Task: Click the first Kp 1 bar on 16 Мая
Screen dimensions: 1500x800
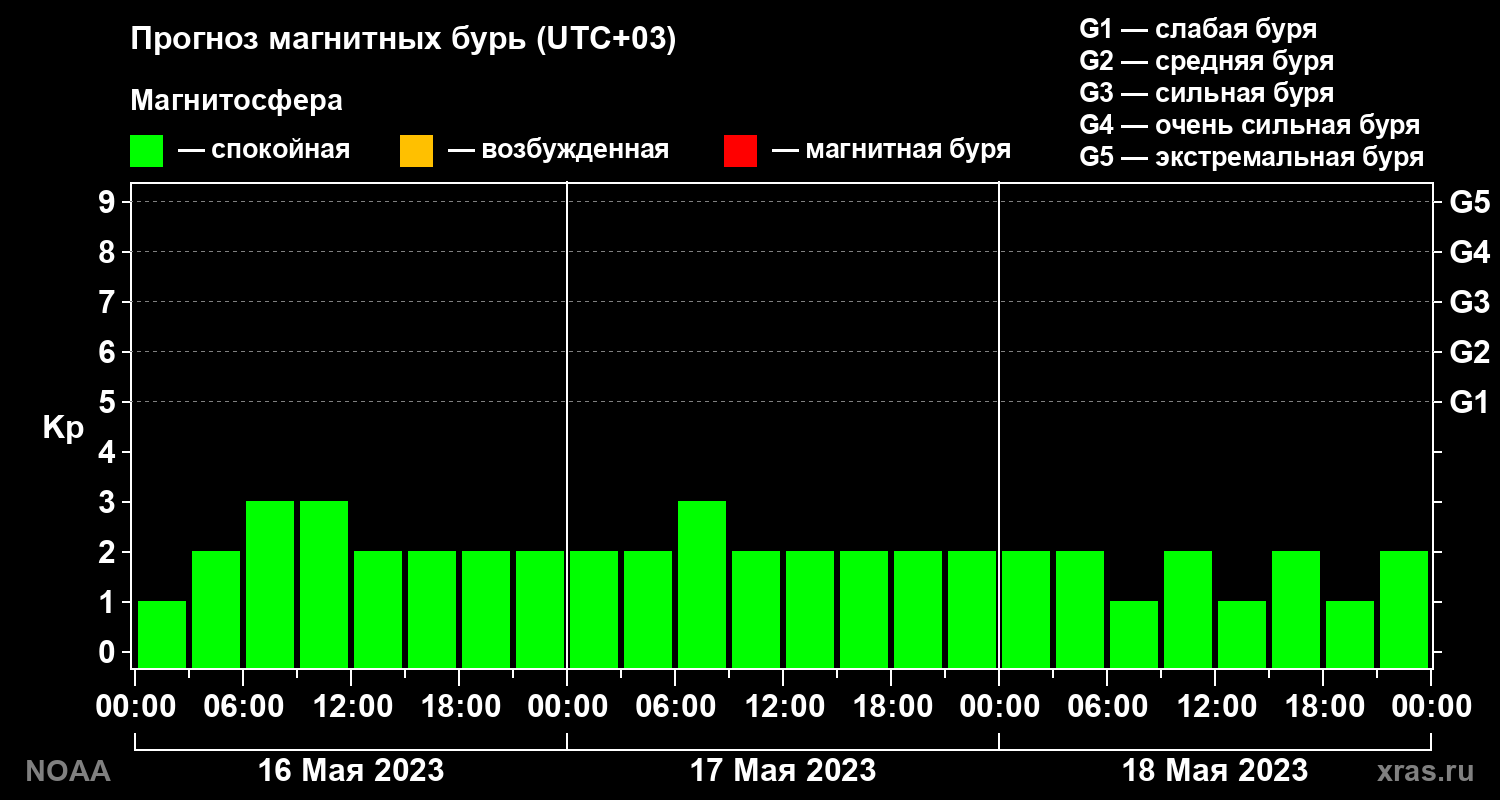Action: pos(162,634)
